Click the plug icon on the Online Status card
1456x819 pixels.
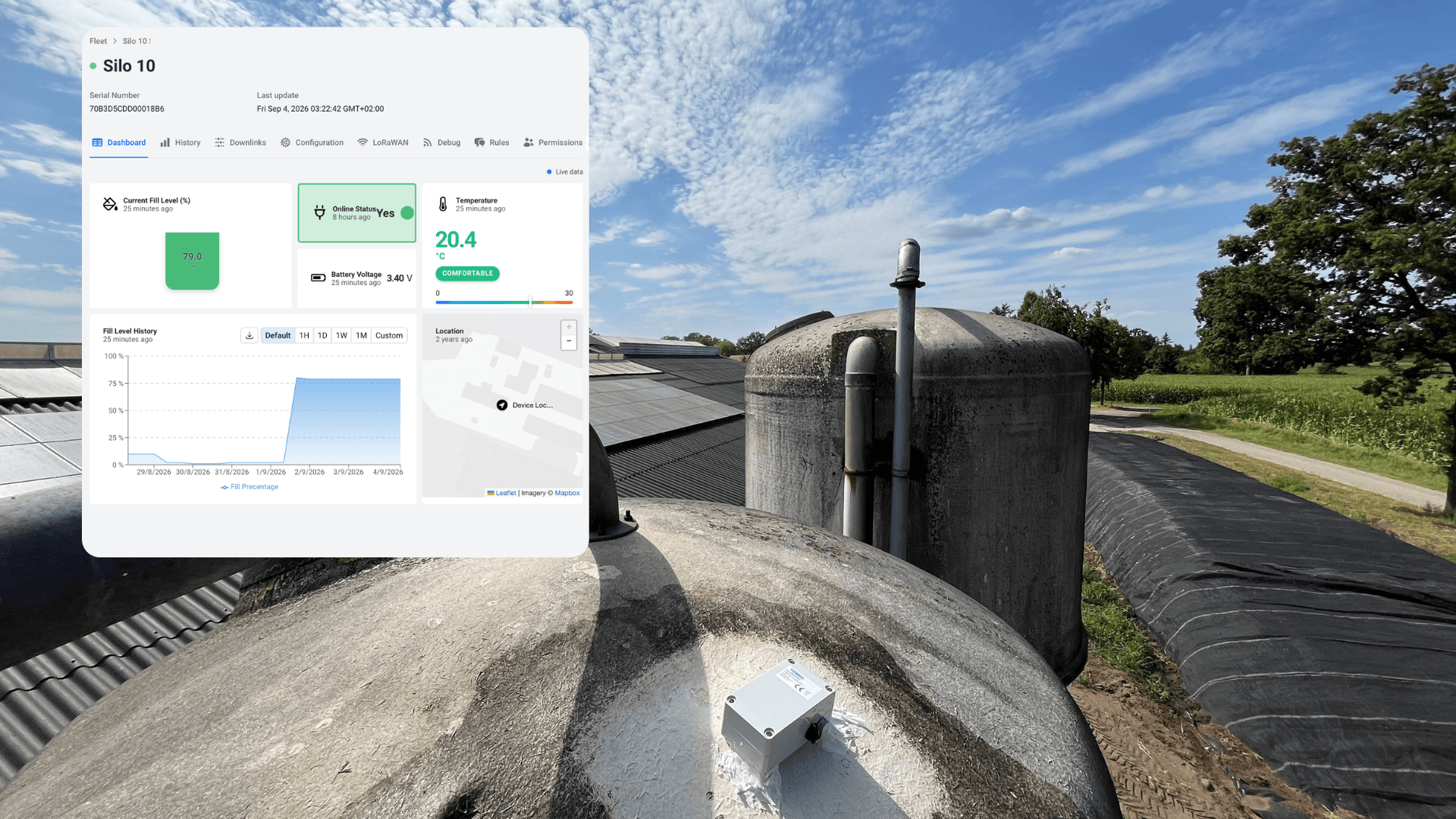[x=320, y=212]
